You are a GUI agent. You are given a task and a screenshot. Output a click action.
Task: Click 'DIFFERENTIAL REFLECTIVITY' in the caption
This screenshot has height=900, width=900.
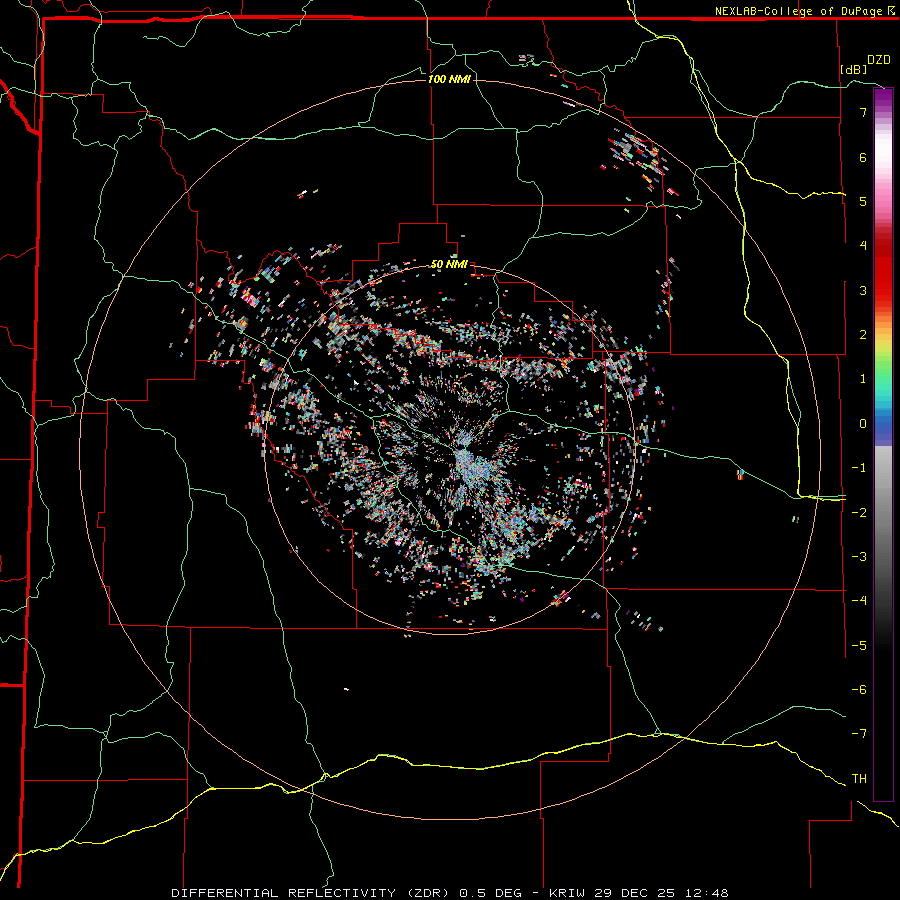click(x=284, y=893)
